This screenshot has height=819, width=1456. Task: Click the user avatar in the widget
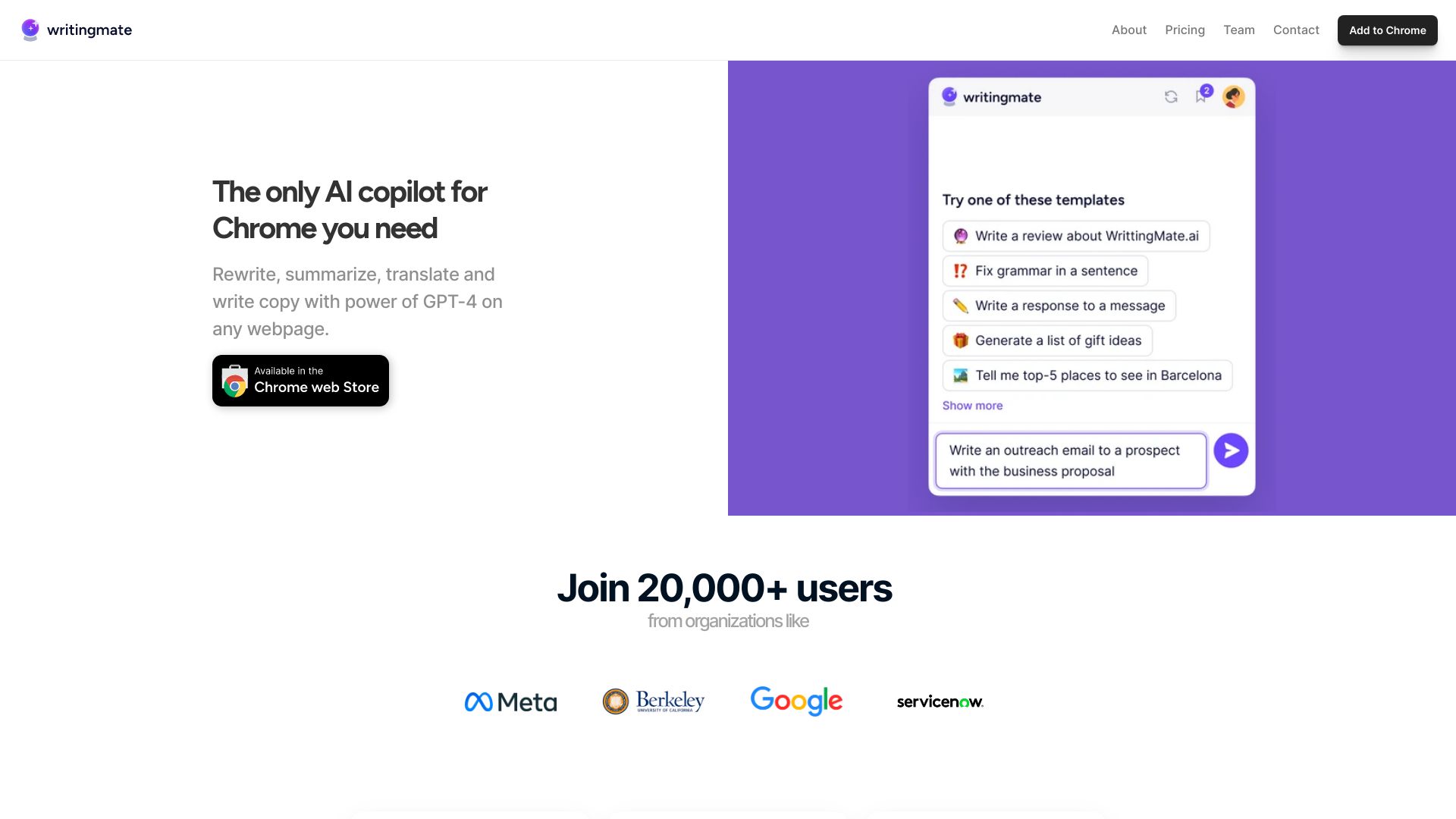[x=1232, y=97]
